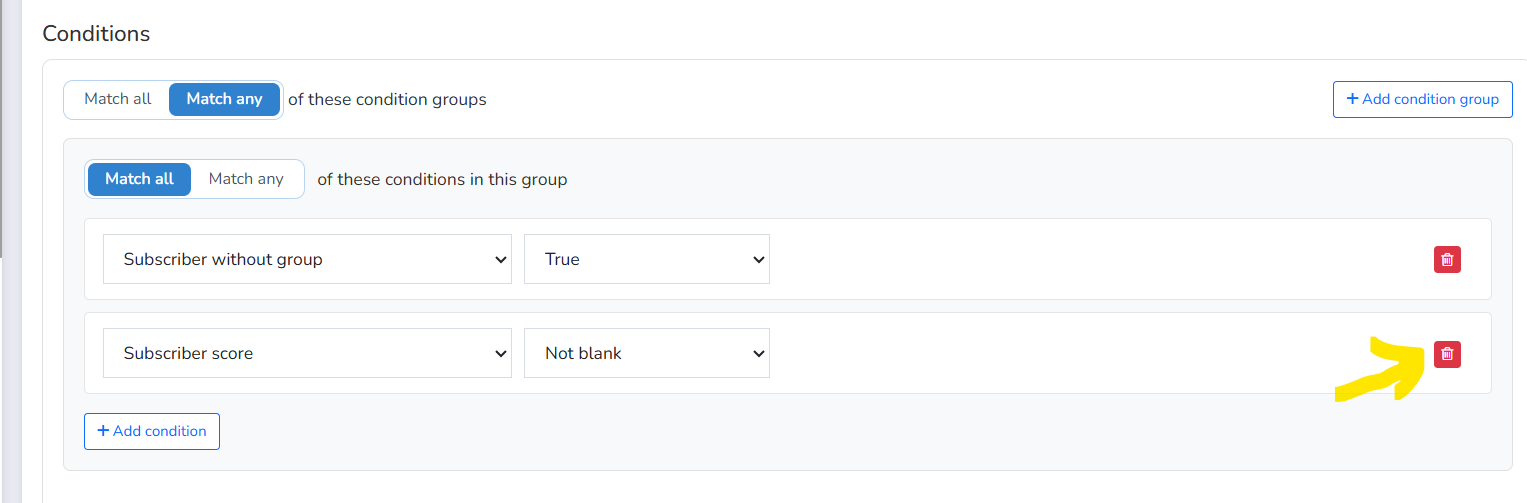Click chevron arrow on True select
This screenshot has height=503, width=1527.
coord(759,259)
